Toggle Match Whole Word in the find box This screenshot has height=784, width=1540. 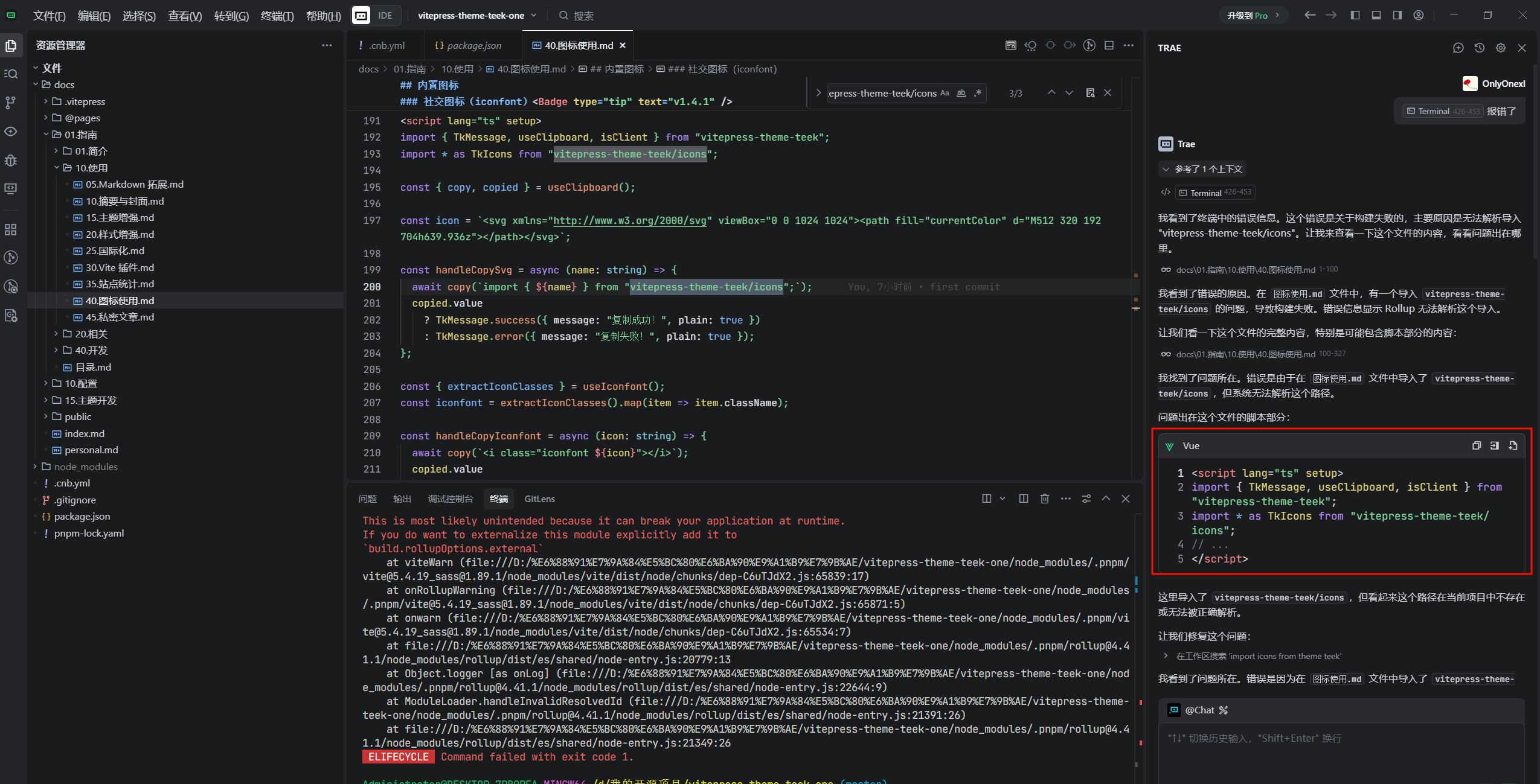coord(961,93)
